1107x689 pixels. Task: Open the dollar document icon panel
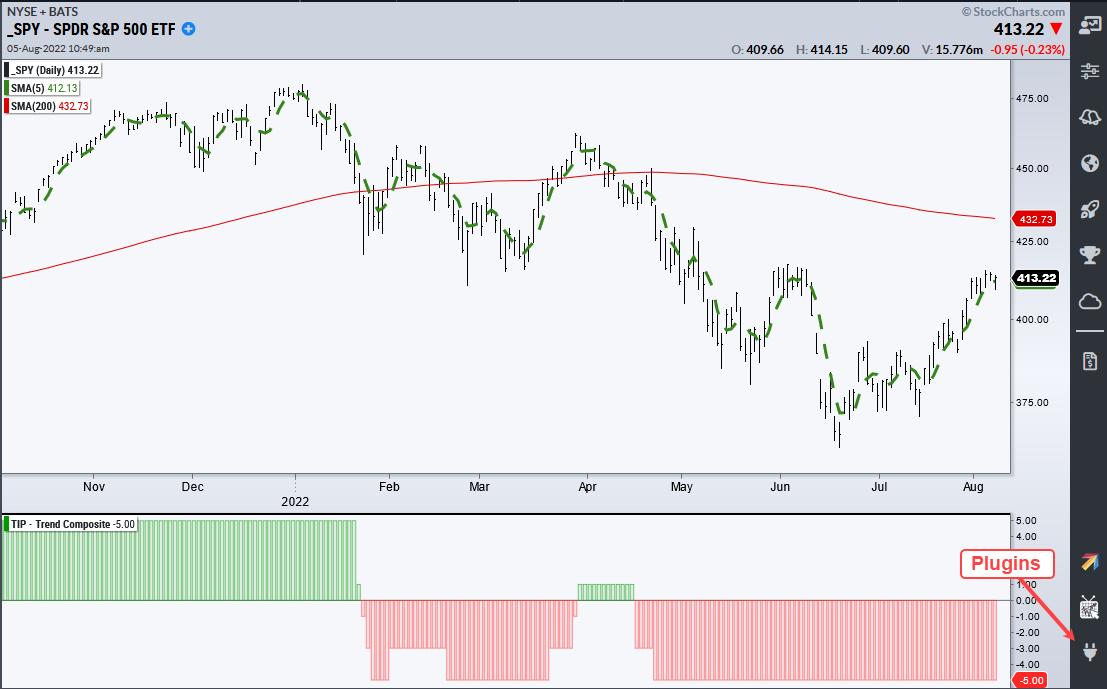[1089, 361]
